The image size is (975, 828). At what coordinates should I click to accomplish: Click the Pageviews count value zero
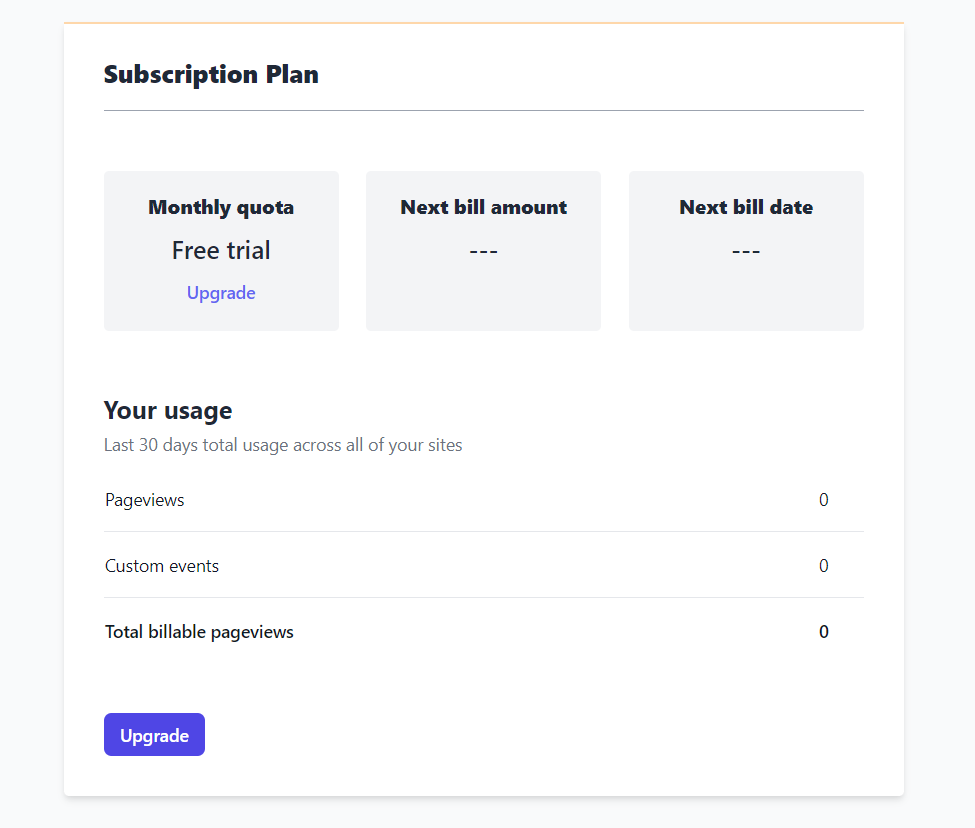823,499
